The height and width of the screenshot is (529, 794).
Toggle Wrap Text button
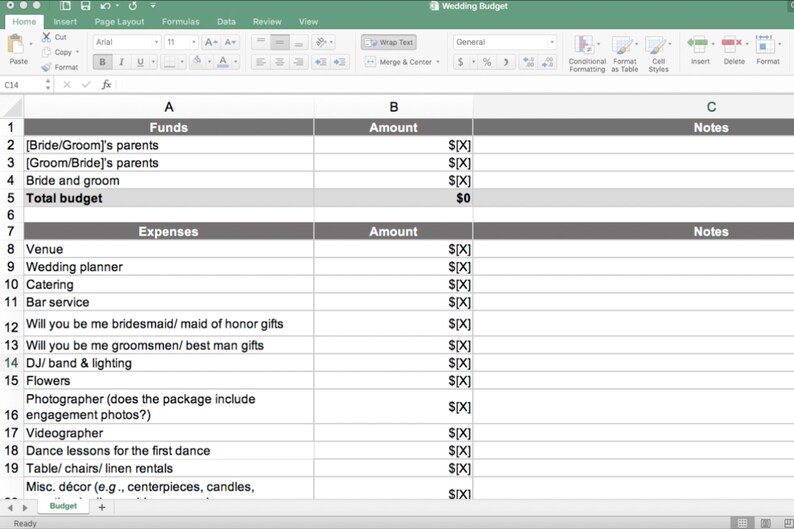389,43
